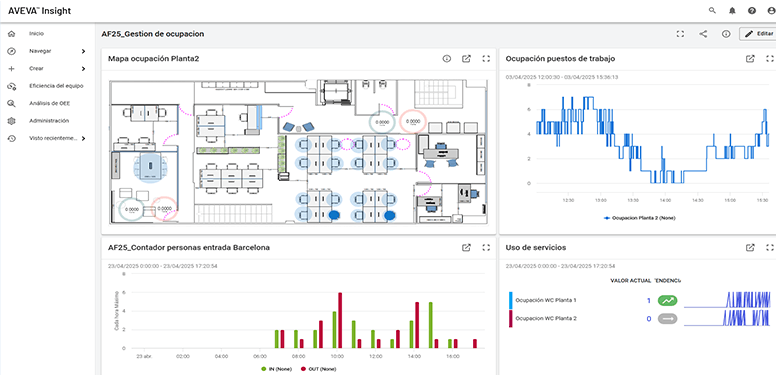Click the Navegar compass icon
The image size is (776, 375).
coord(12,51)
